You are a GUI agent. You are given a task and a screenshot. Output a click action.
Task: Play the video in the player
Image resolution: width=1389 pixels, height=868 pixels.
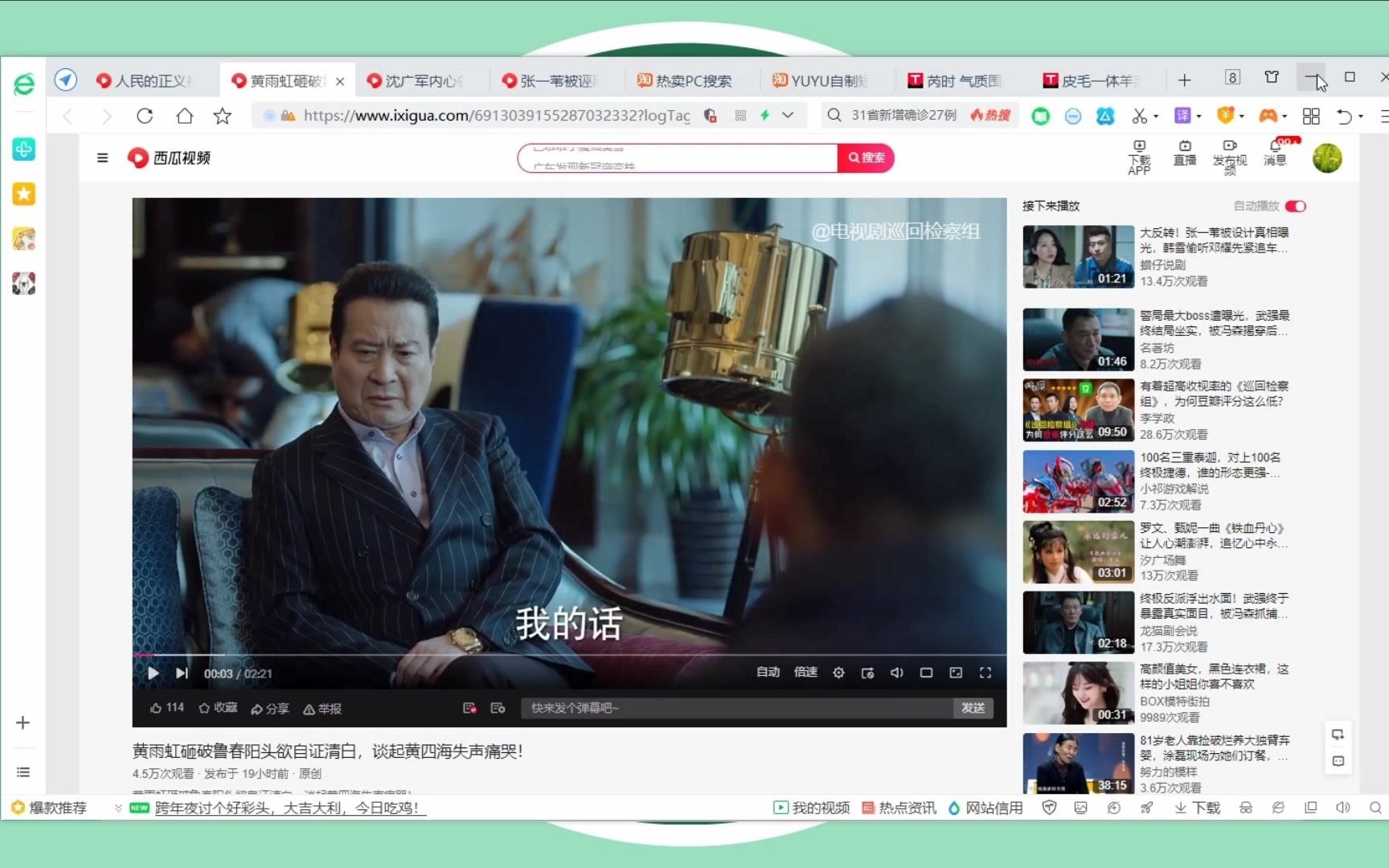[153, 674]
